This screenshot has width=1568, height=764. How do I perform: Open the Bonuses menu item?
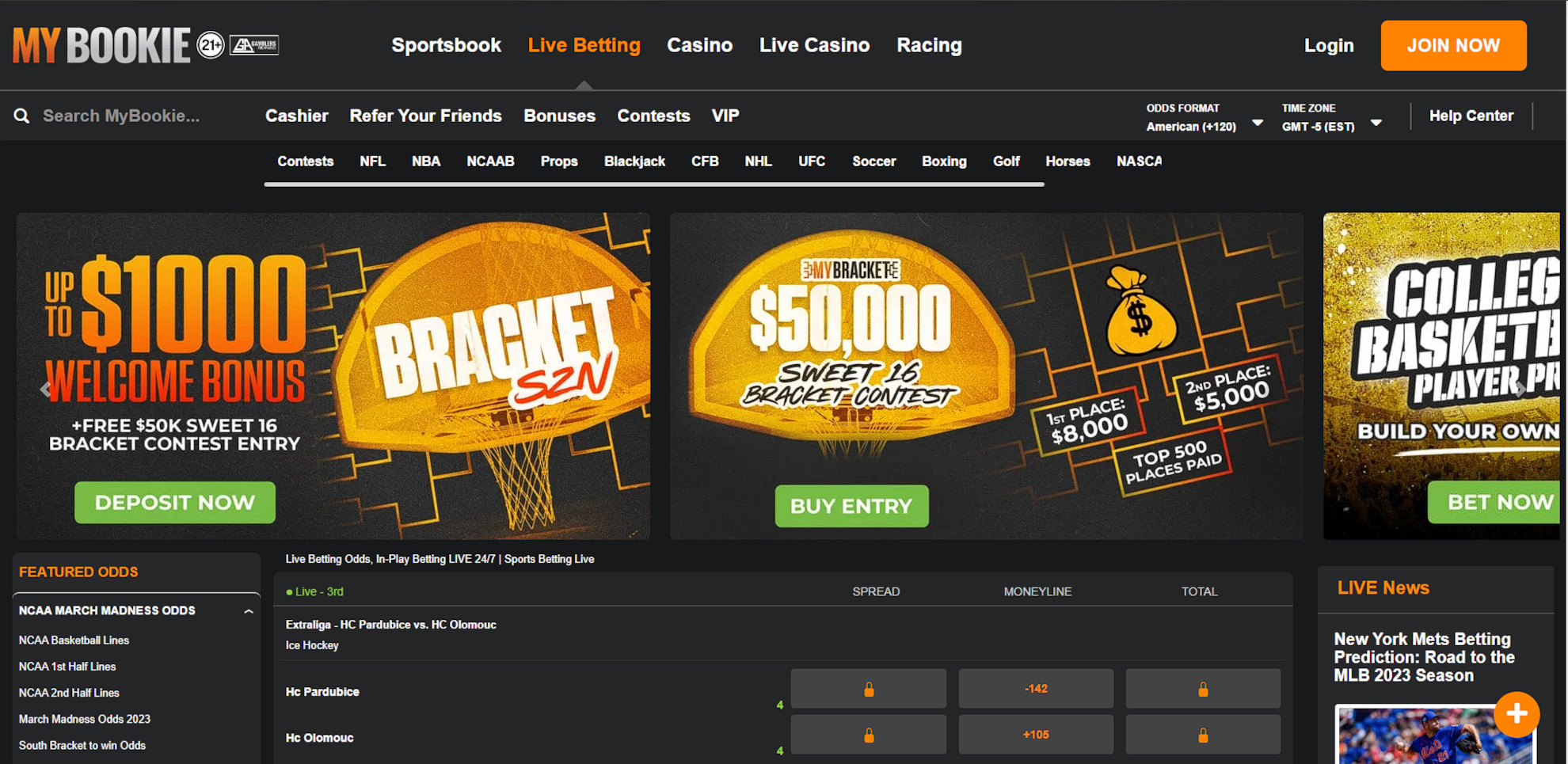559,116
